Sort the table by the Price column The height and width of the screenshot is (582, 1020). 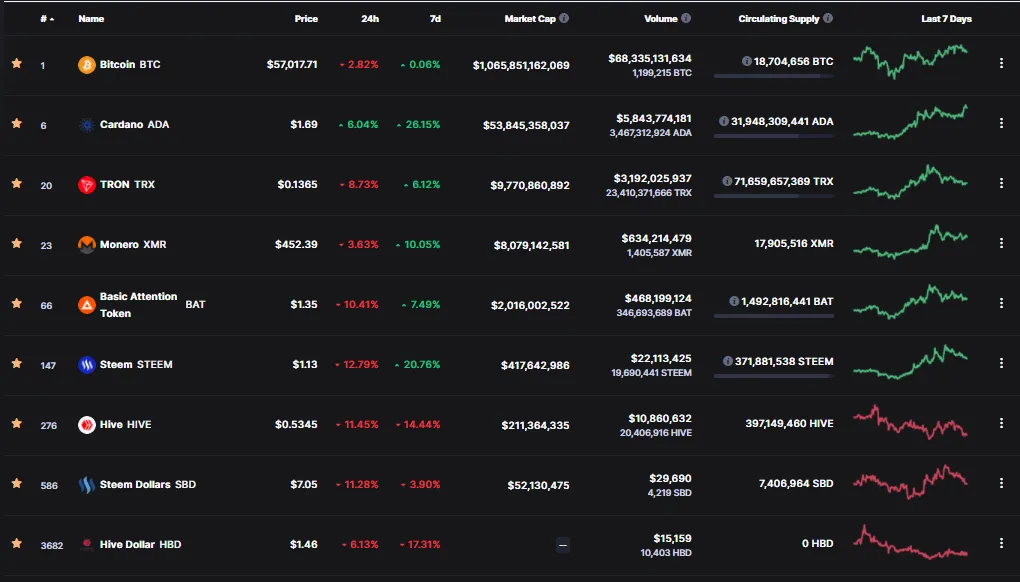[306, 19]
